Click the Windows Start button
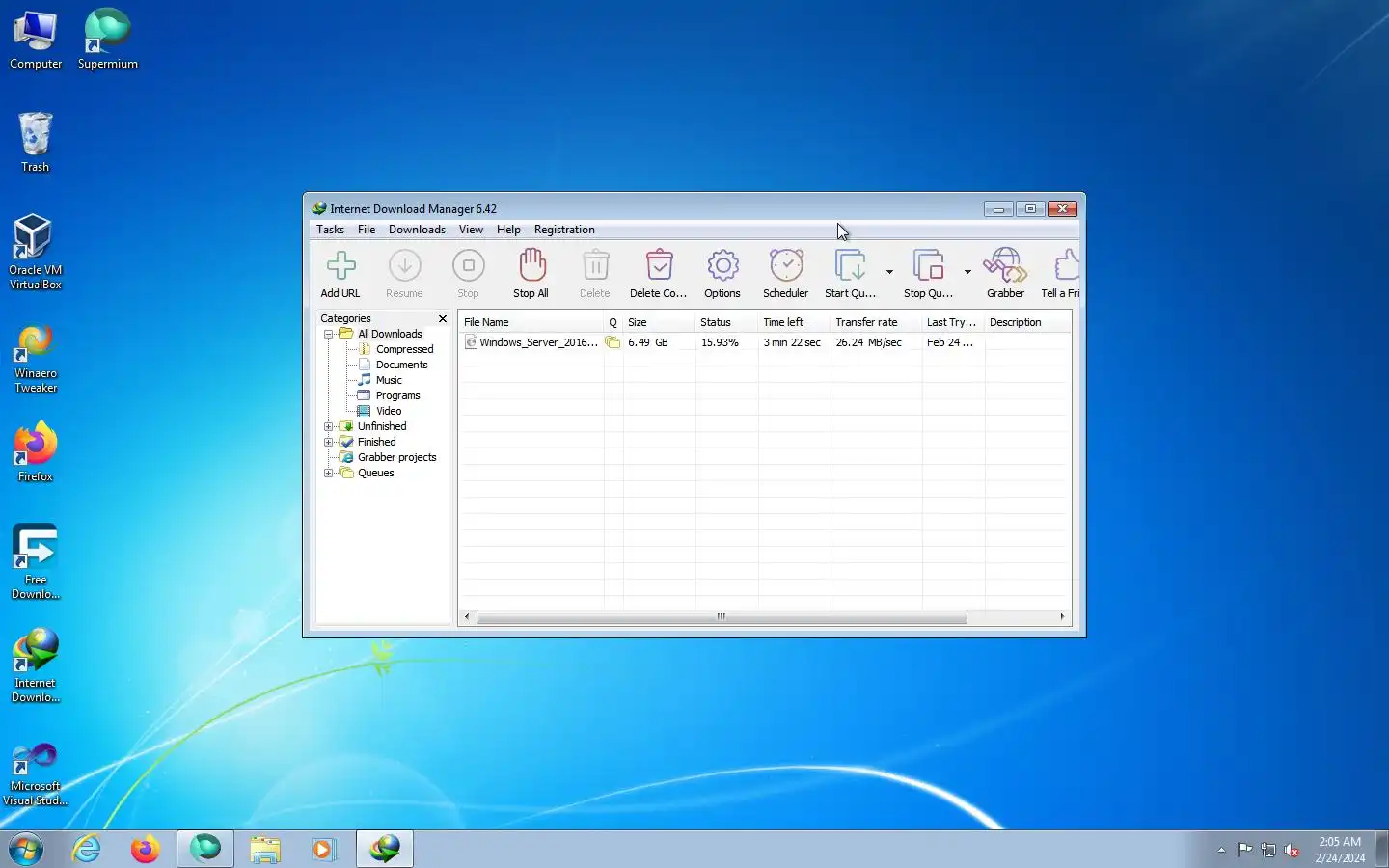 pos(26,850)
